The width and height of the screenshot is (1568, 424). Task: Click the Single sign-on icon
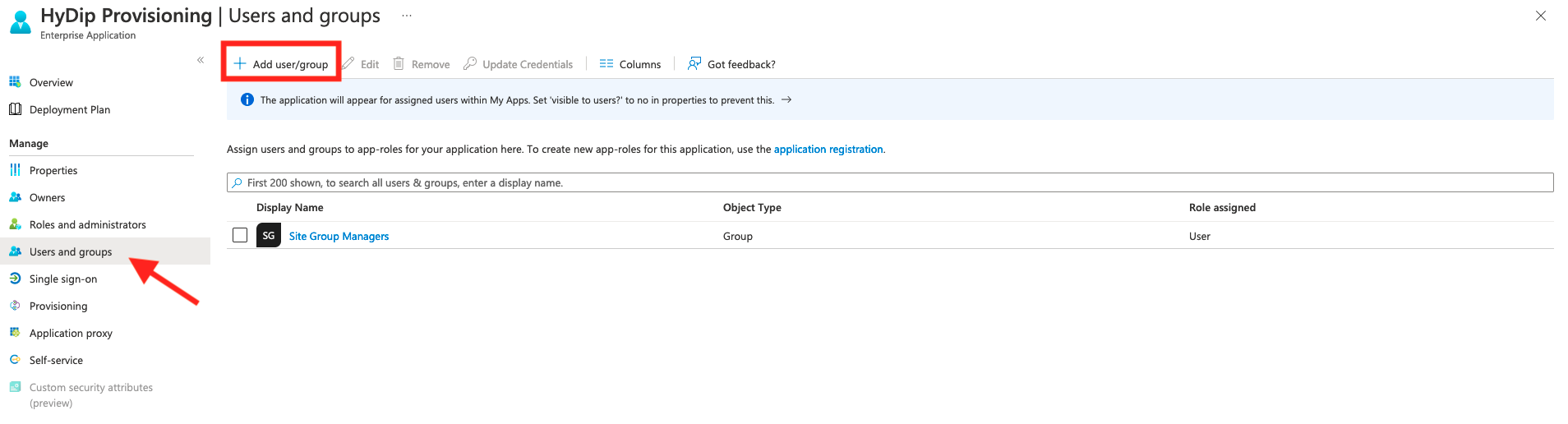pos(15,279)
